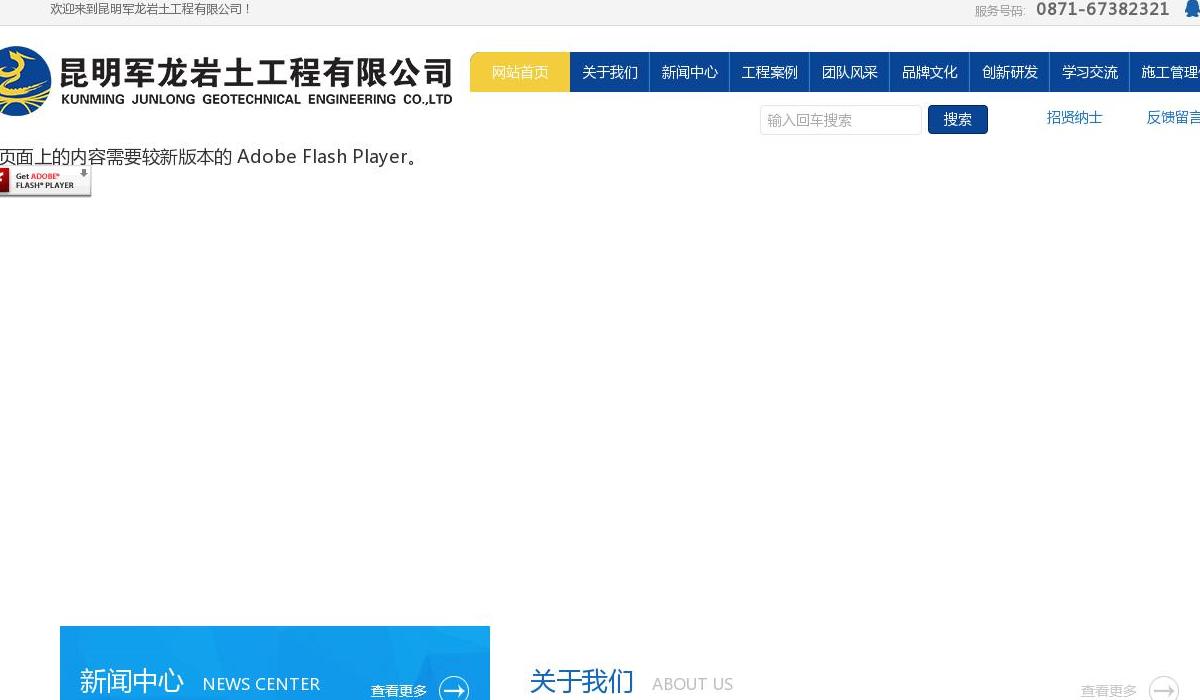
Task: Click the 搜索 search button
Action: pyautogui.click(x=958, y=120)
